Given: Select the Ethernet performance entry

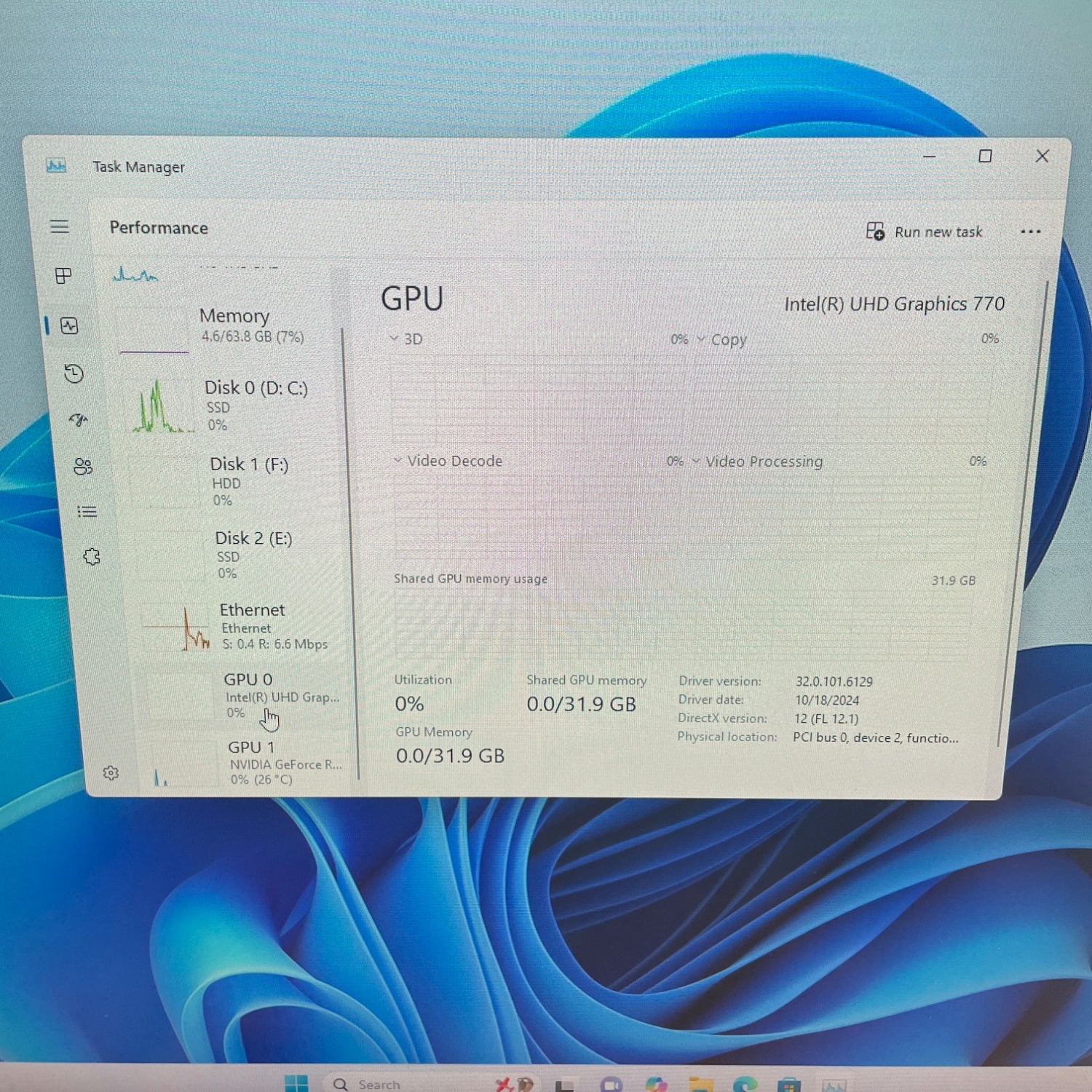Looking at the screenshot, I should 245,626.
